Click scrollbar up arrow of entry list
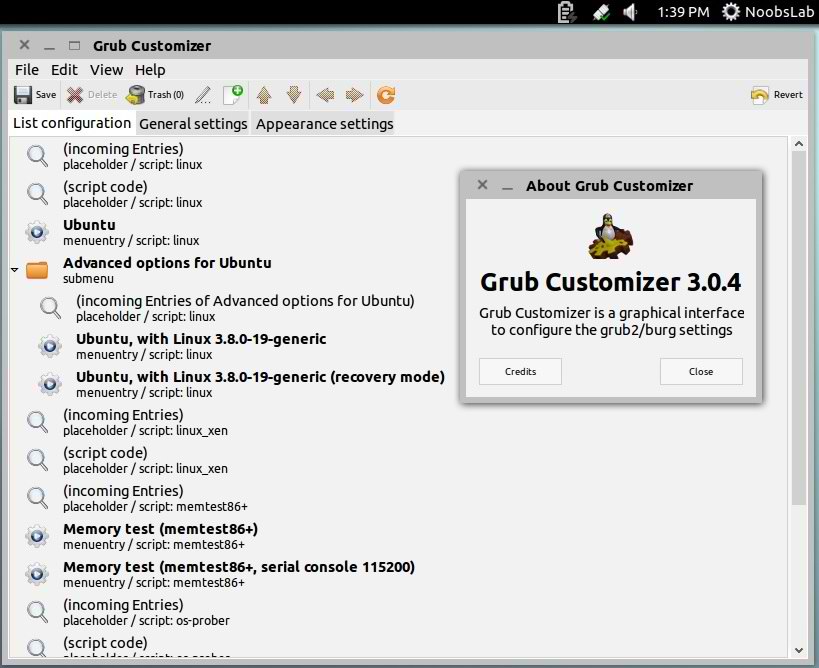 799,144
